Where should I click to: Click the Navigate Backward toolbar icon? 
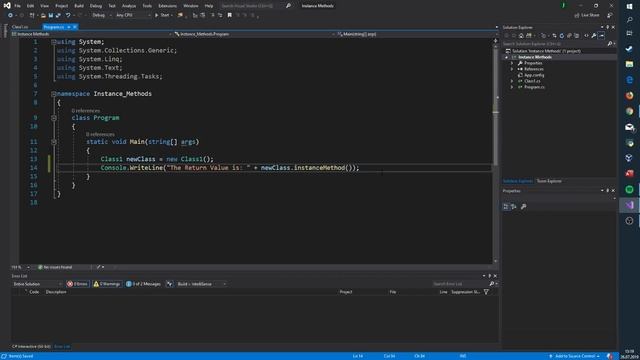tap(10, 15)
